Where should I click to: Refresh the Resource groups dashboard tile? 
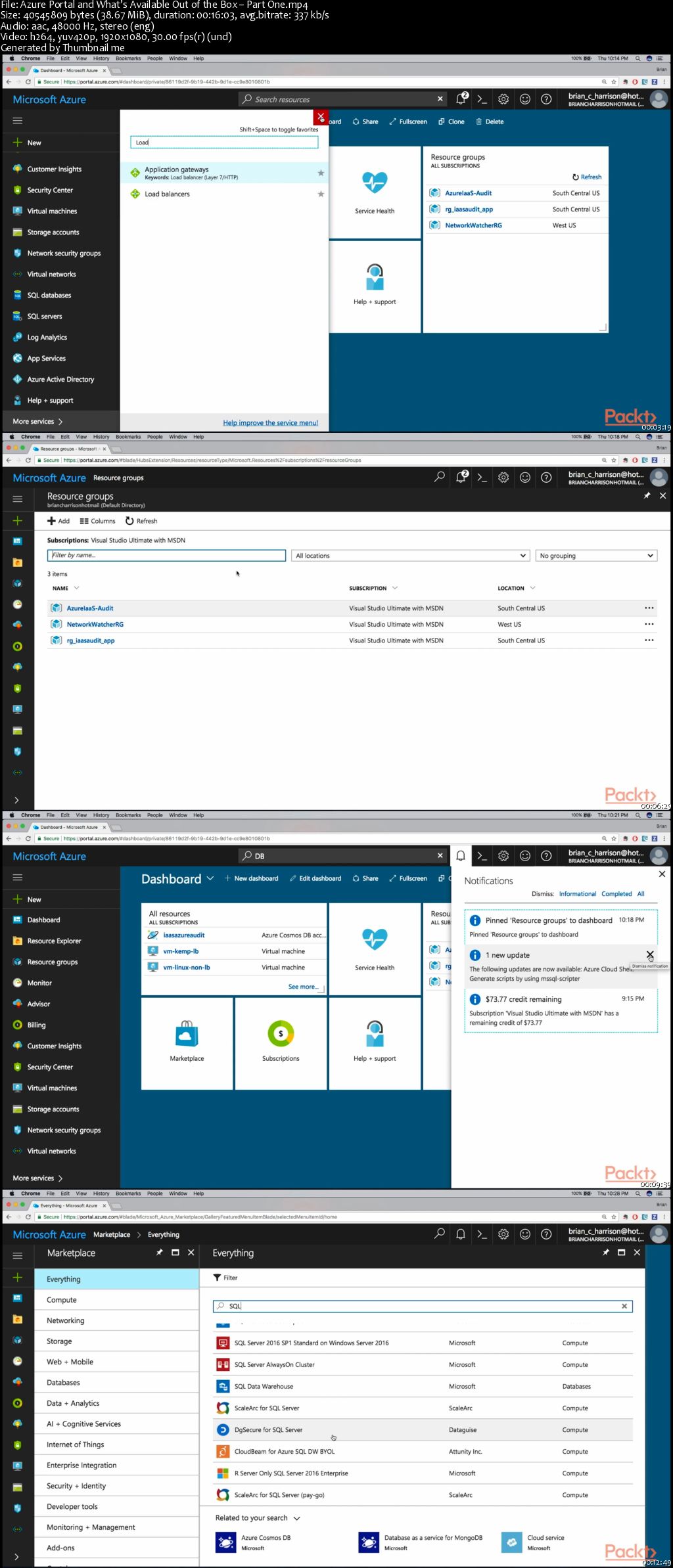pyautogui.click(x=587, y=177)
